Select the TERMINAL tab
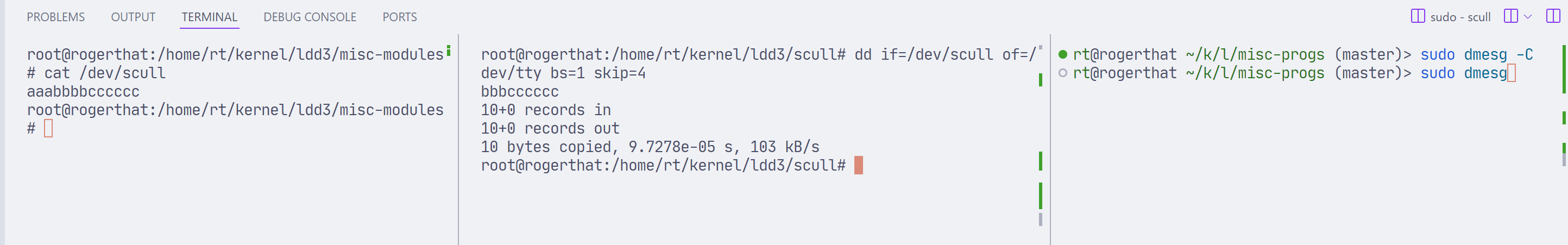Screen dimensions: 1568x245 [210, 17]
